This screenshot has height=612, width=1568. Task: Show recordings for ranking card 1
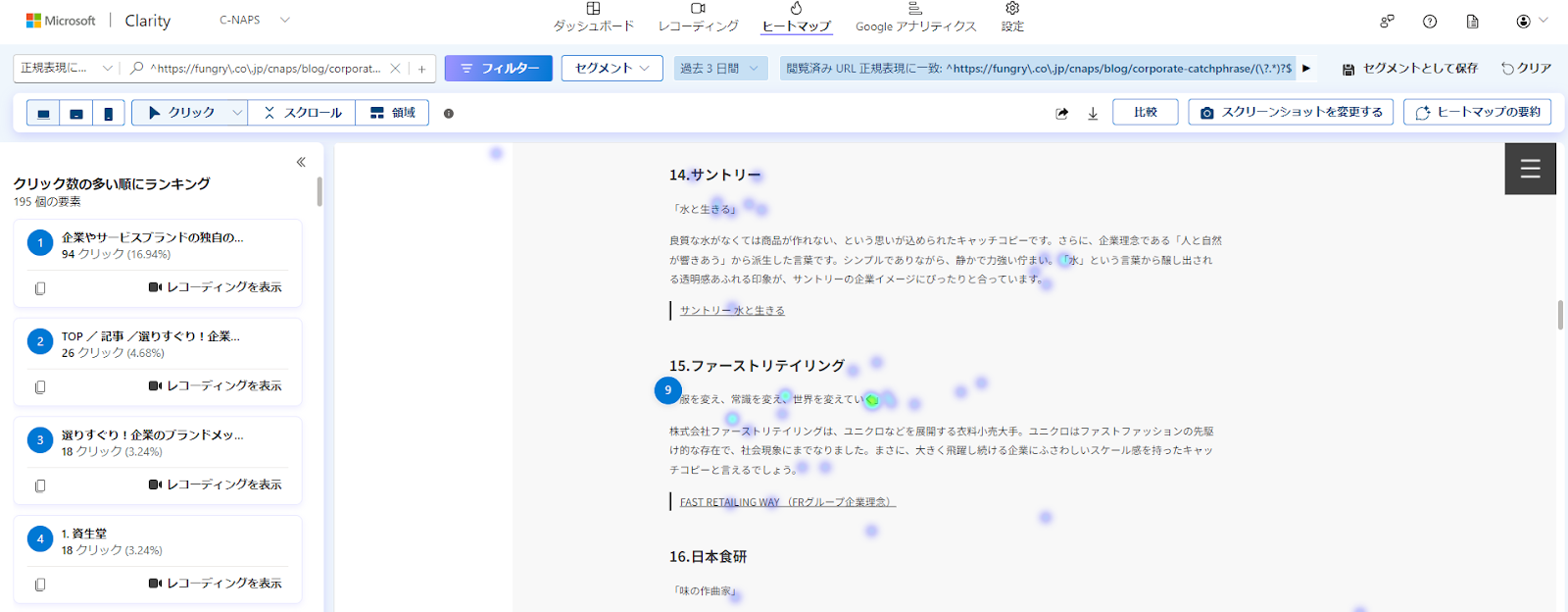coord(216,287)
